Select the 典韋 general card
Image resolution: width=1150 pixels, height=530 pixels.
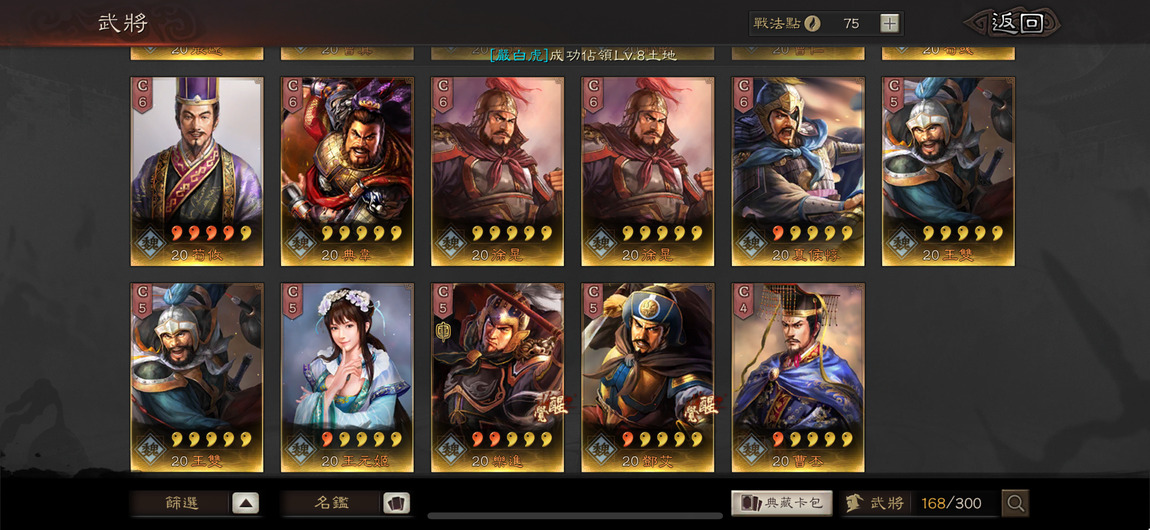click(347, 172)
